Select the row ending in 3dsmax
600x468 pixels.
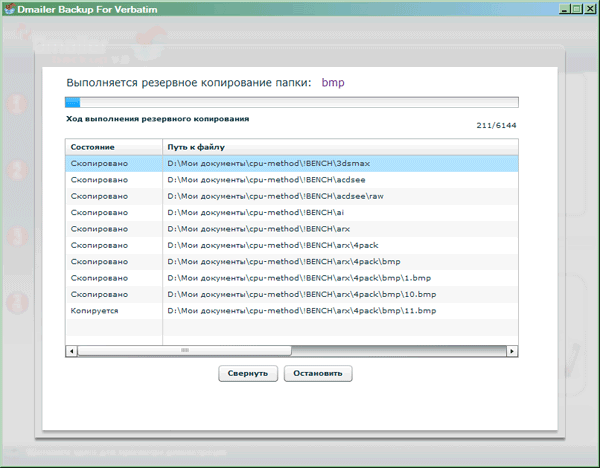coord(291,162)
